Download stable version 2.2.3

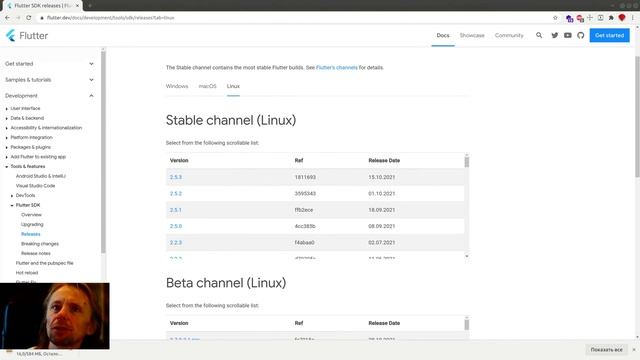176,242
